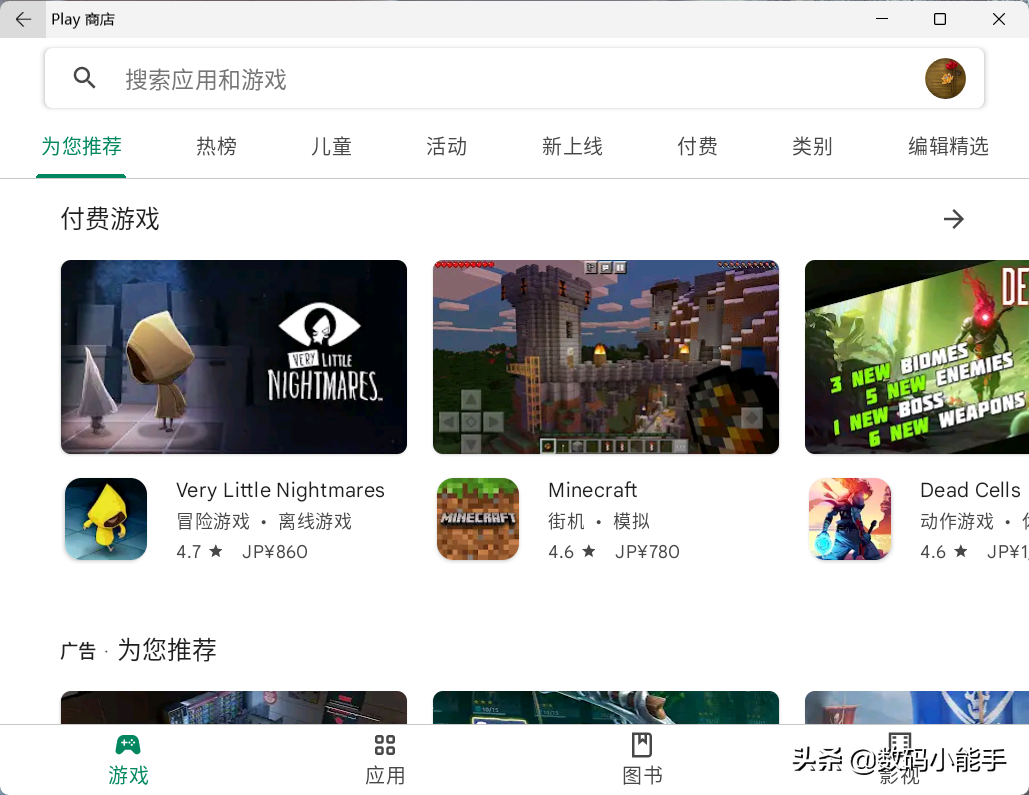Select the 游戏 bottom navigation item
Image resolution: width=1029 pixels, height=795 pixels.
point(128,760)
